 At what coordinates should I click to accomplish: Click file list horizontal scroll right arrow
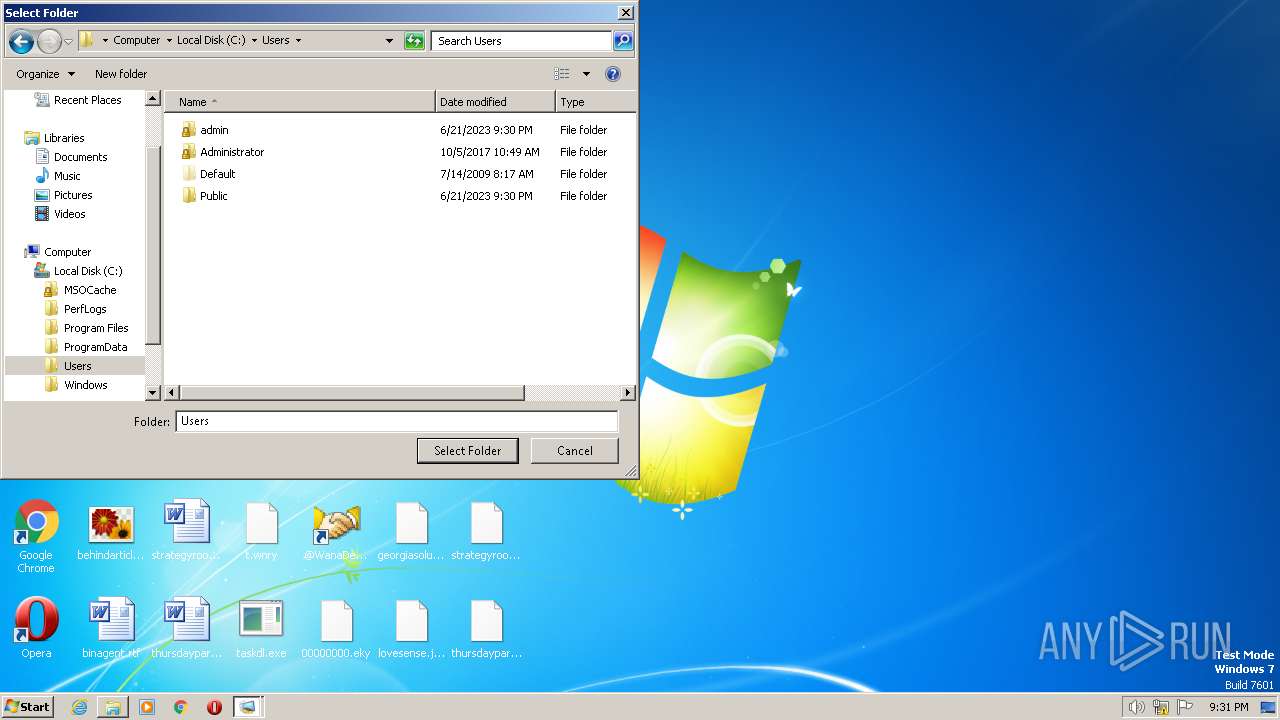tap(628, 393)
